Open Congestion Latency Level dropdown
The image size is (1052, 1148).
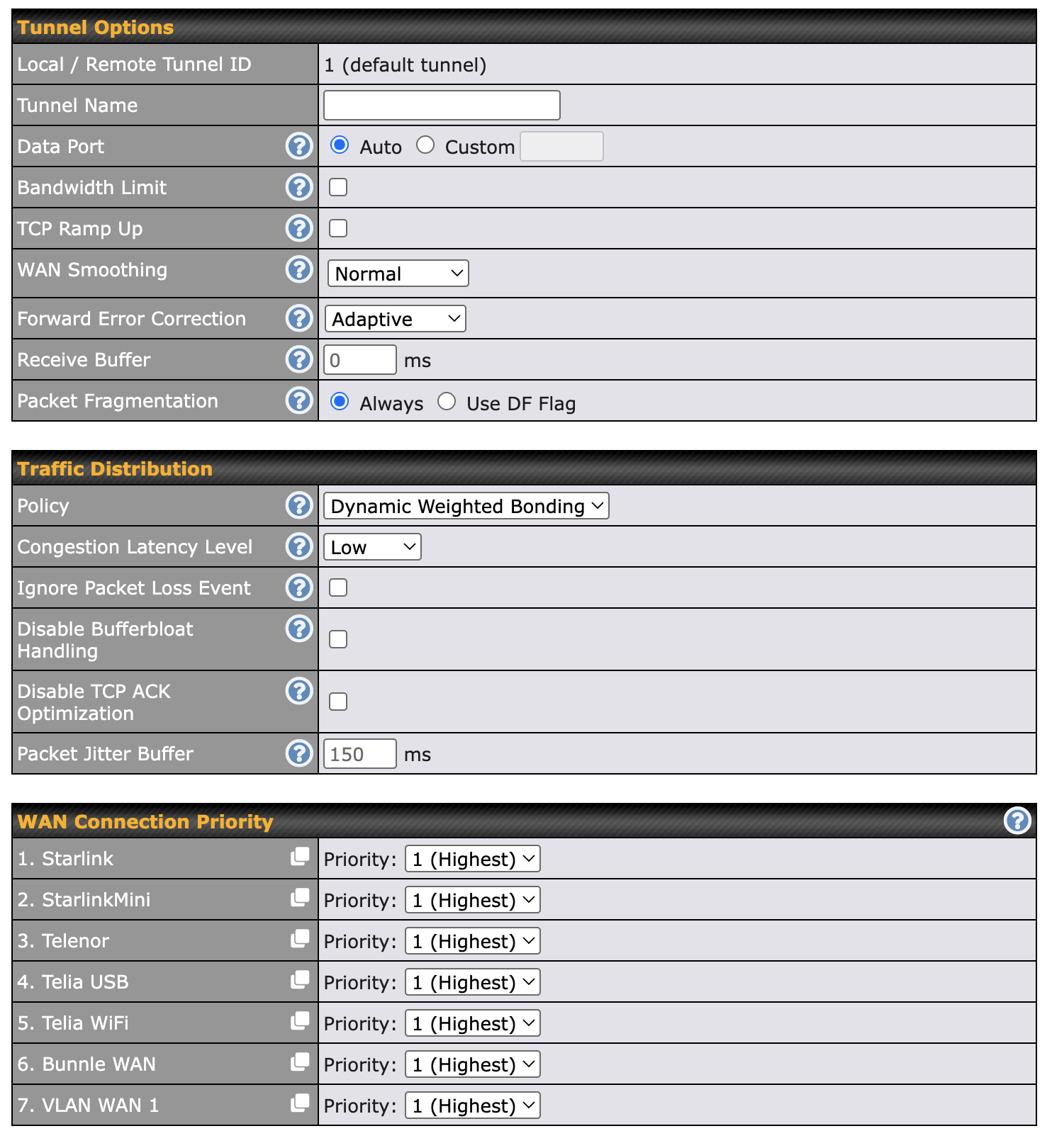pyautogui.click(x=372, y=547)
